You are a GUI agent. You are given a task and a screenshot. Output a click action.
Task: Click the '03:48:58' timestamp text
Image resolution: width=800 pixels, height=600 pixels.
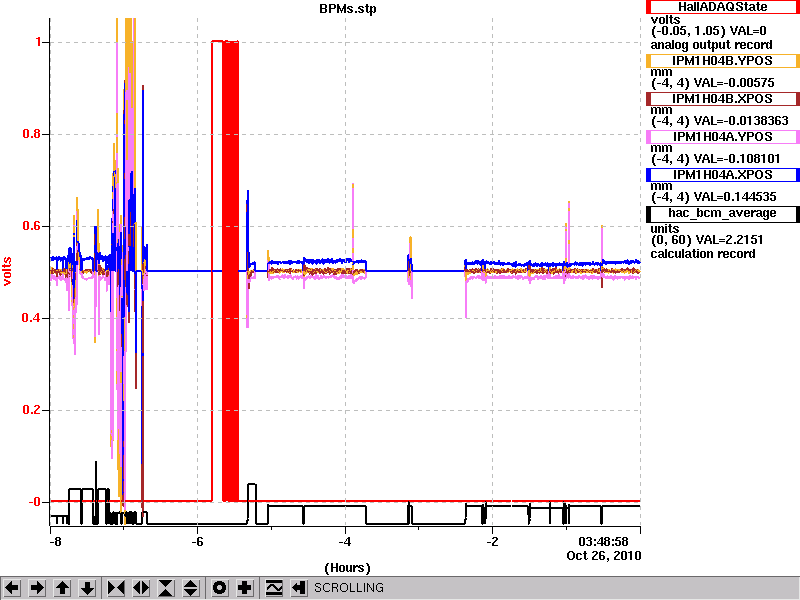[603, 542]
